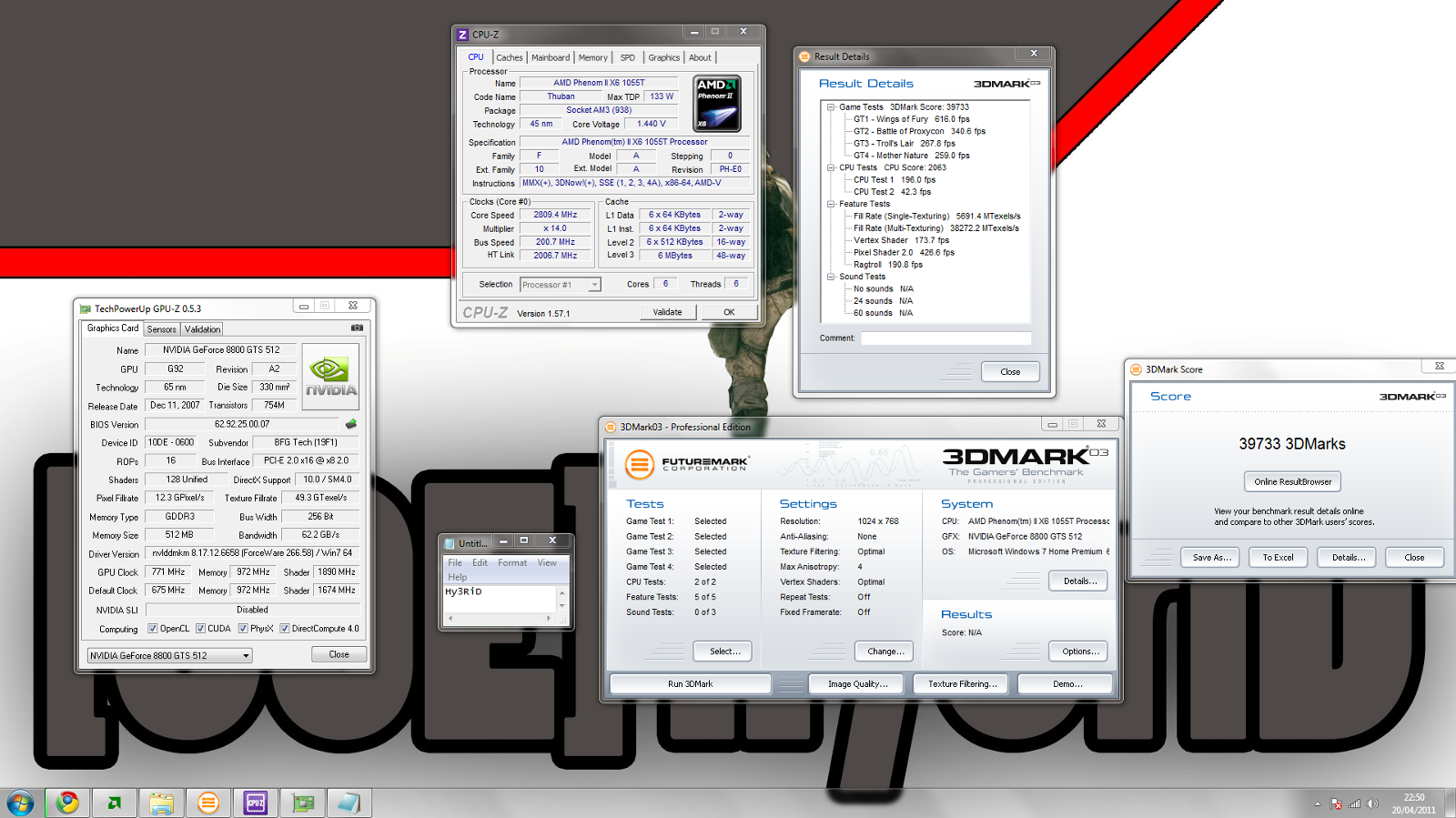Switch to 3DMark03 orange taskbar icon

(208, 803)
